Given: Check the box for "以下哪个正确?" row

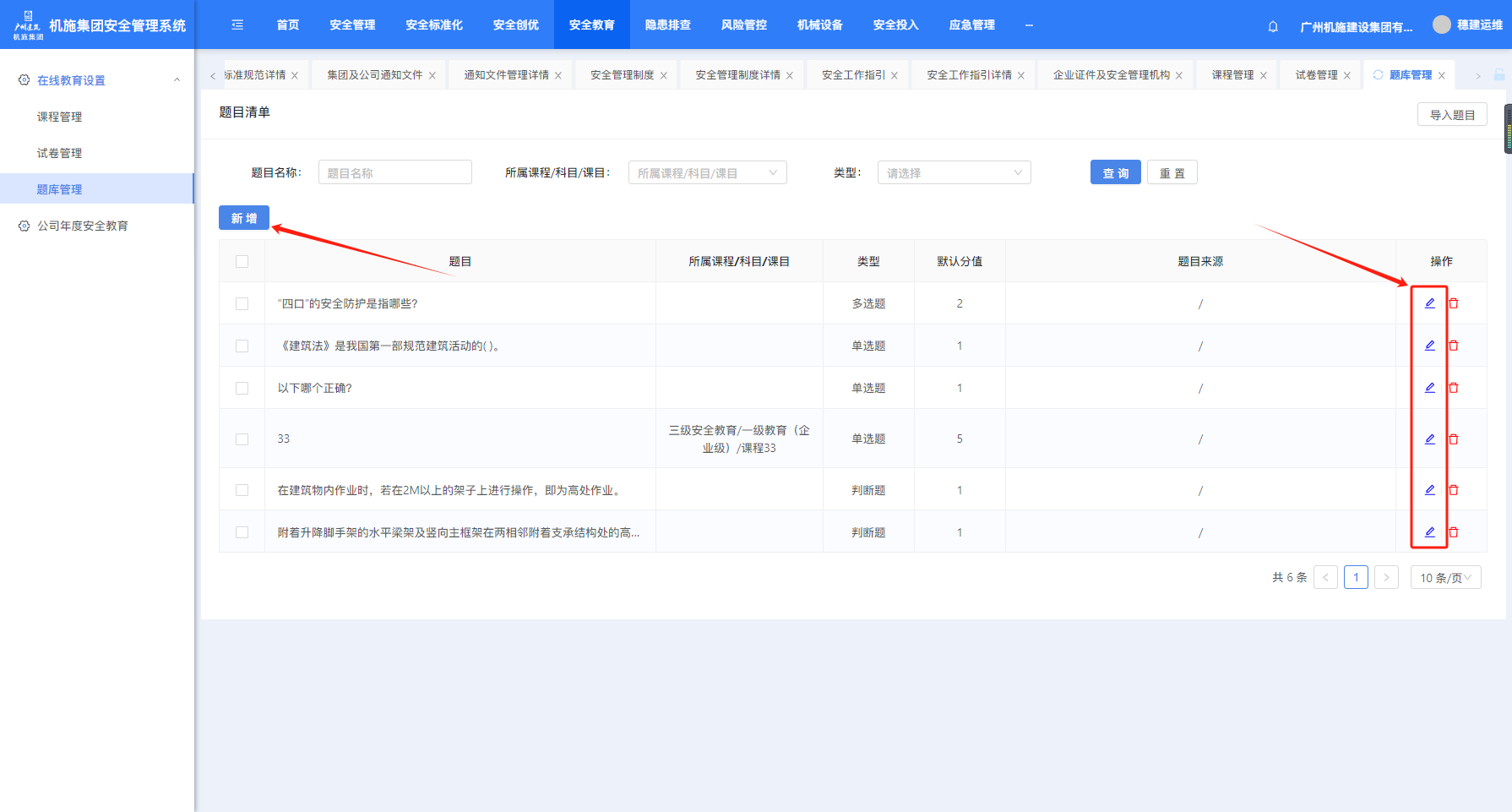Looking at the screenshot, I should pyautogui.click(x=242, y=389).
